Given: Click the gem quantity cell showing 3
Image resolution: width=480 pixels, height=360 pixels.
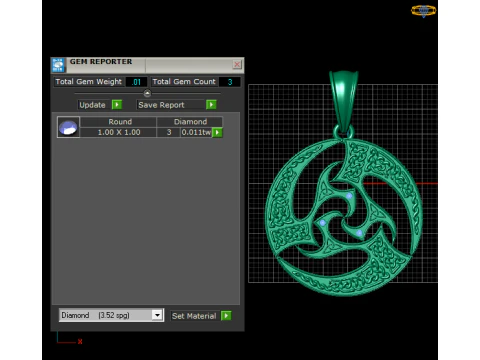Looking at the screenshot, I should pos(169,132).
